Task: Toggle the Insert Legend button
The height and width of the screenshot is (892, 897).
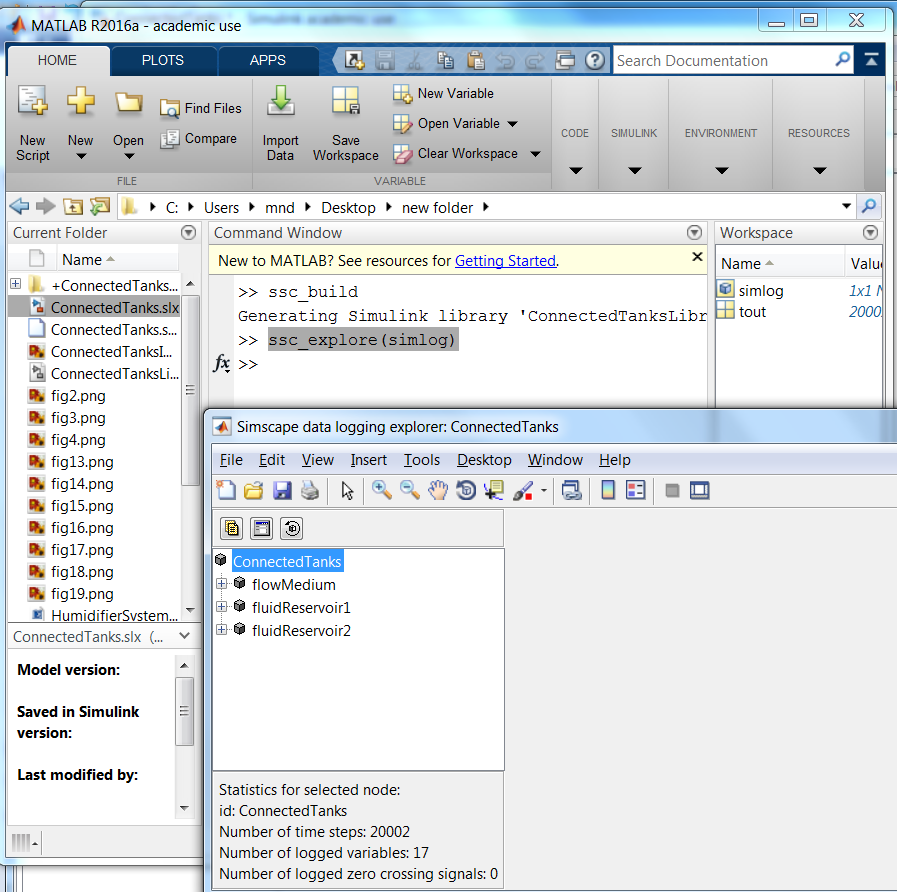Action: (x=636, y=490)
